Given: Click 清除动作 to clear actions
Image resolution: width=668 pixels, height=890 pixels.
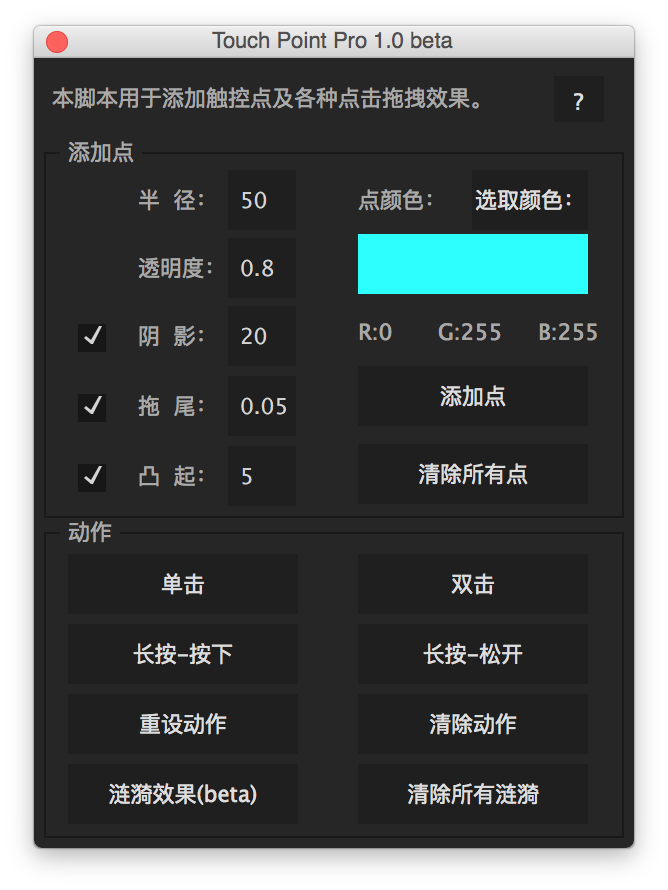Looking at the screenshot, I should 472,724.
